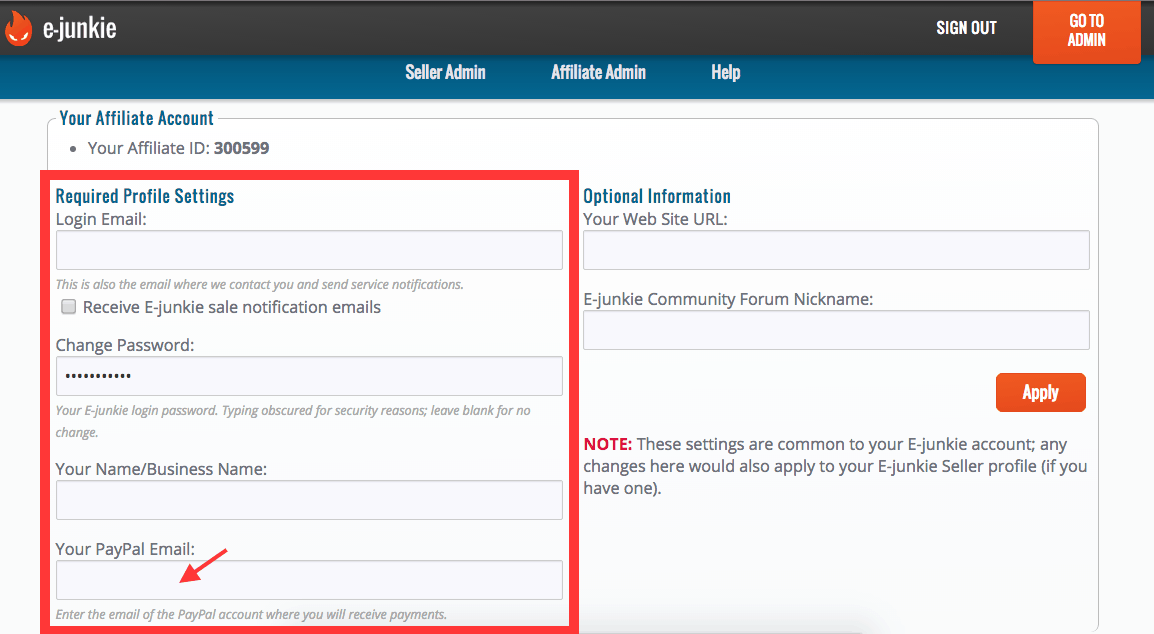Focus the Your Web Site URL field
Screen dimensions: 1154x634
coord(836,250)
